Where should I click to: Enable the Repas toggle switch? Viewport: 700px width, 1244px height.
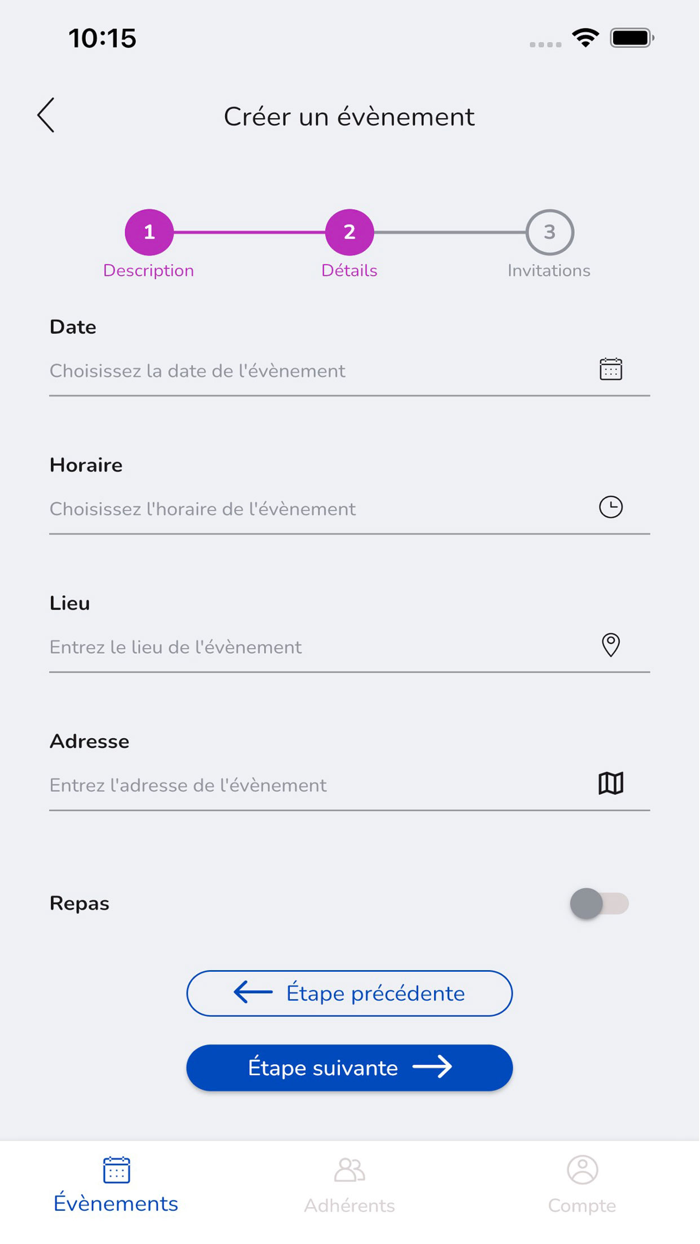(x=599, y=903)
